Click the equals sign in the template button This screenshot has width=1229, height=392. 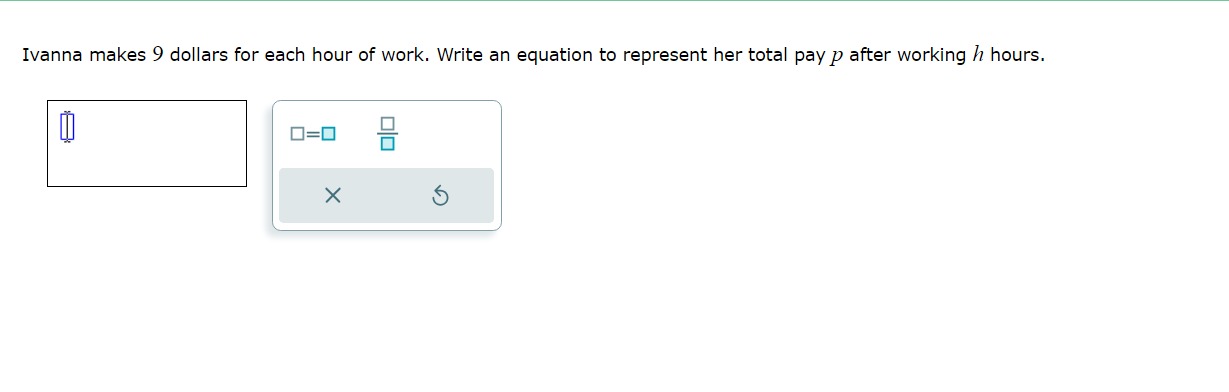coord(313,133)
